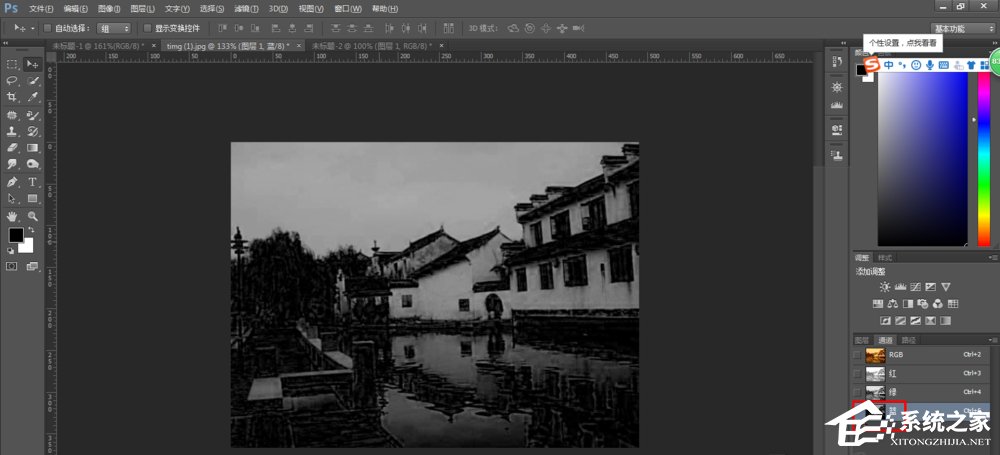Check the 显示变换控件 option
The image size is (1000, 455).
pos(147,28)
